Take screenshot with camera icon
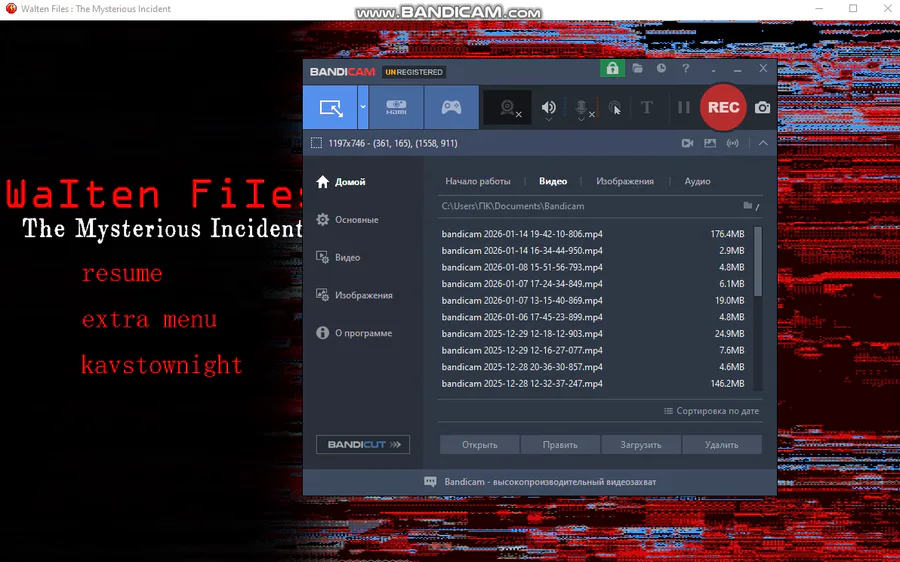Image resolution: width=900 pixels, height=562 pixels. coord(762,107)
